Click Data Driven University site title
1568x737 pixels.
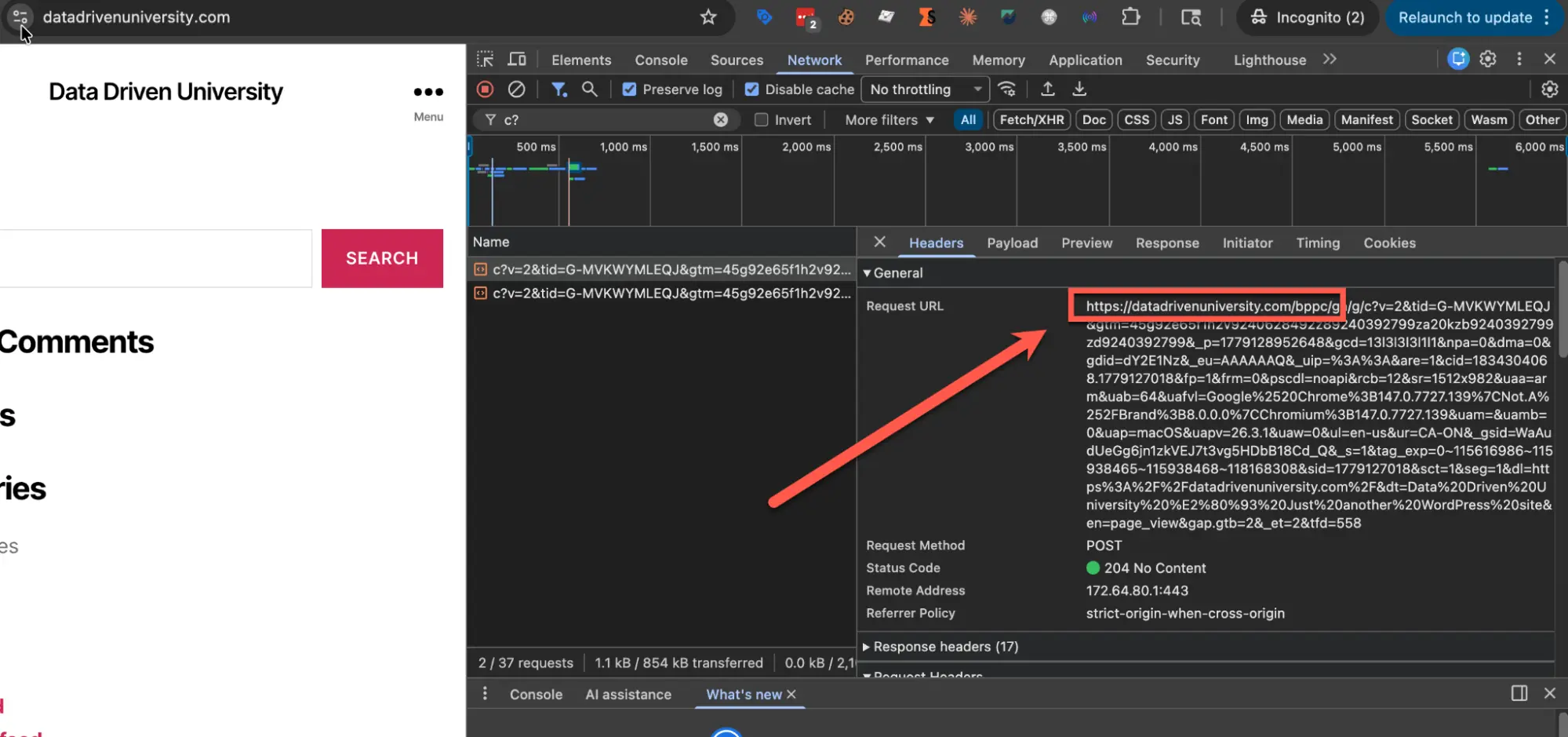[x=166, y=92]
